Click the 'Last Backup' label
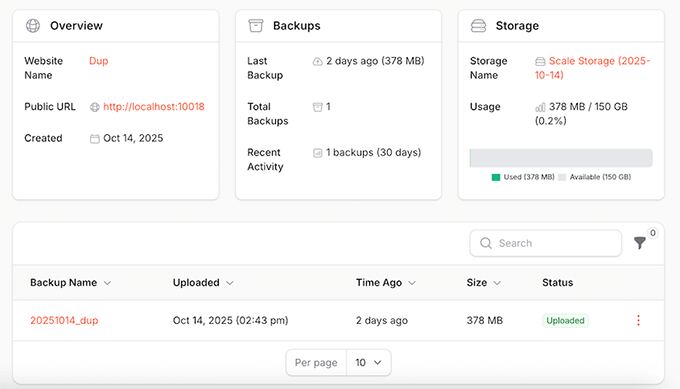This screenshot has width=680, height=389. click(x=265, y=68)
